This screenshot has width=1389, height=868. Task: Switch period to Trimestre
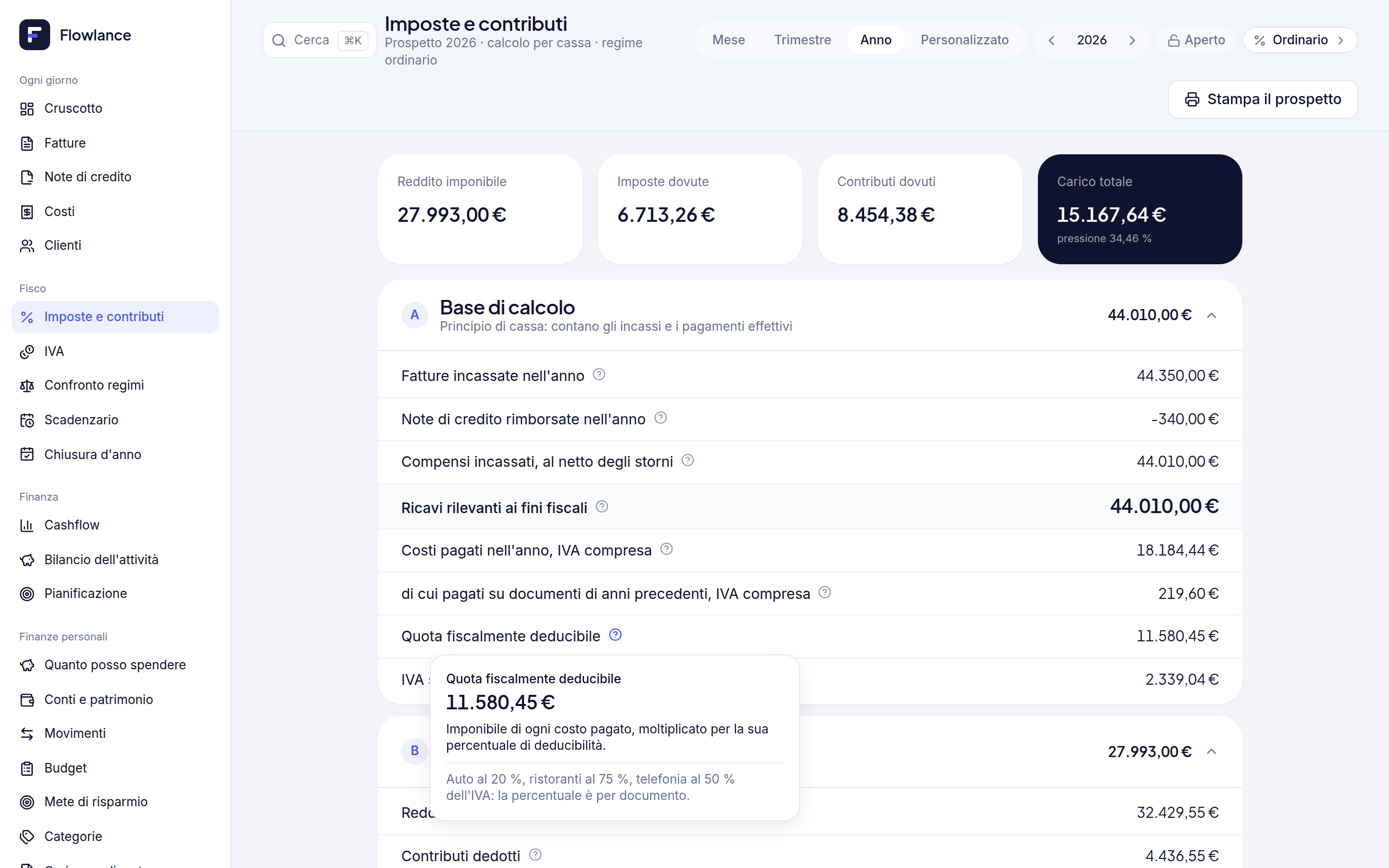803,40
